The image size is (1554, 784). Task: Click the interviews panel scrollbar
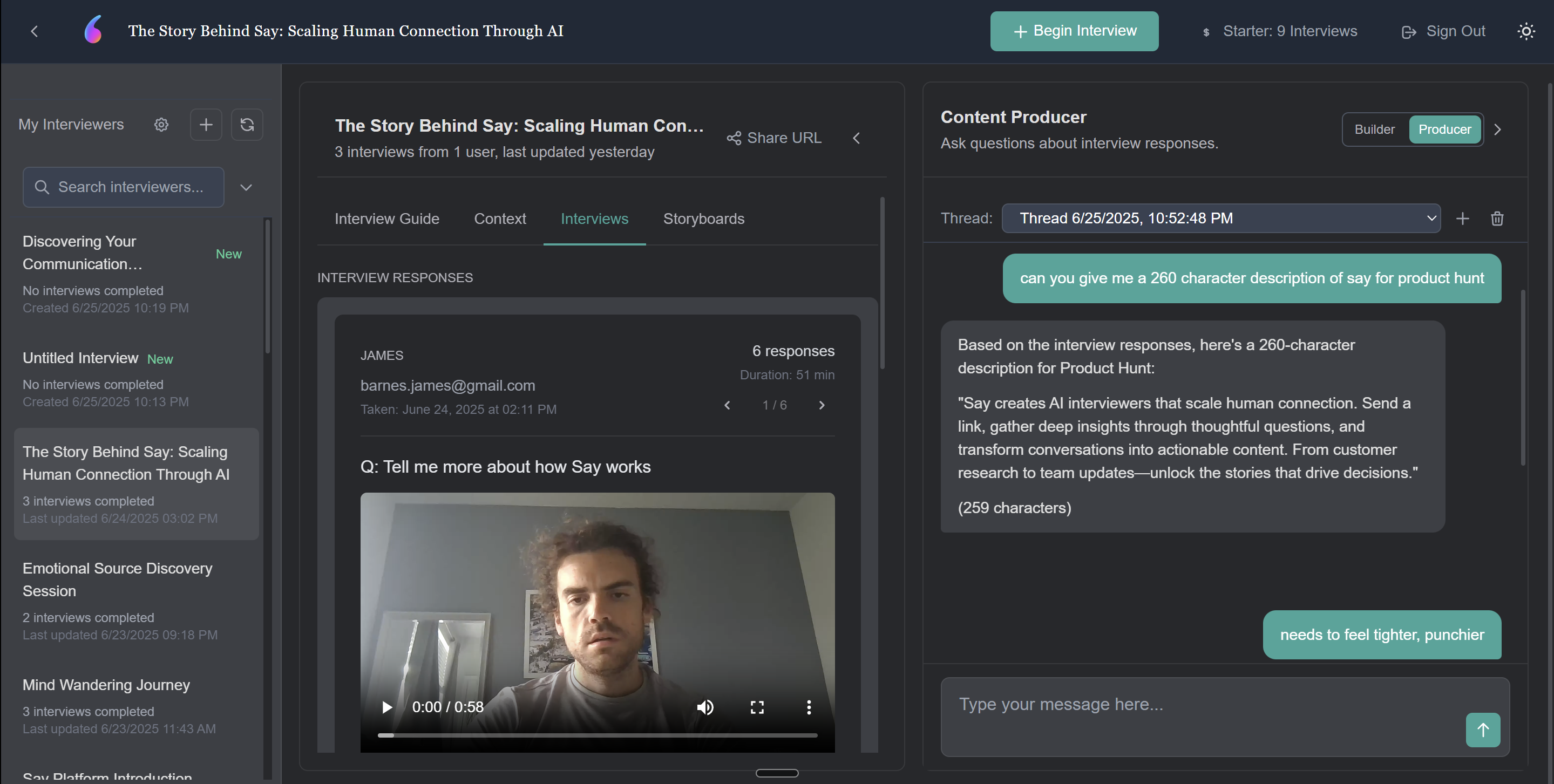882,282
